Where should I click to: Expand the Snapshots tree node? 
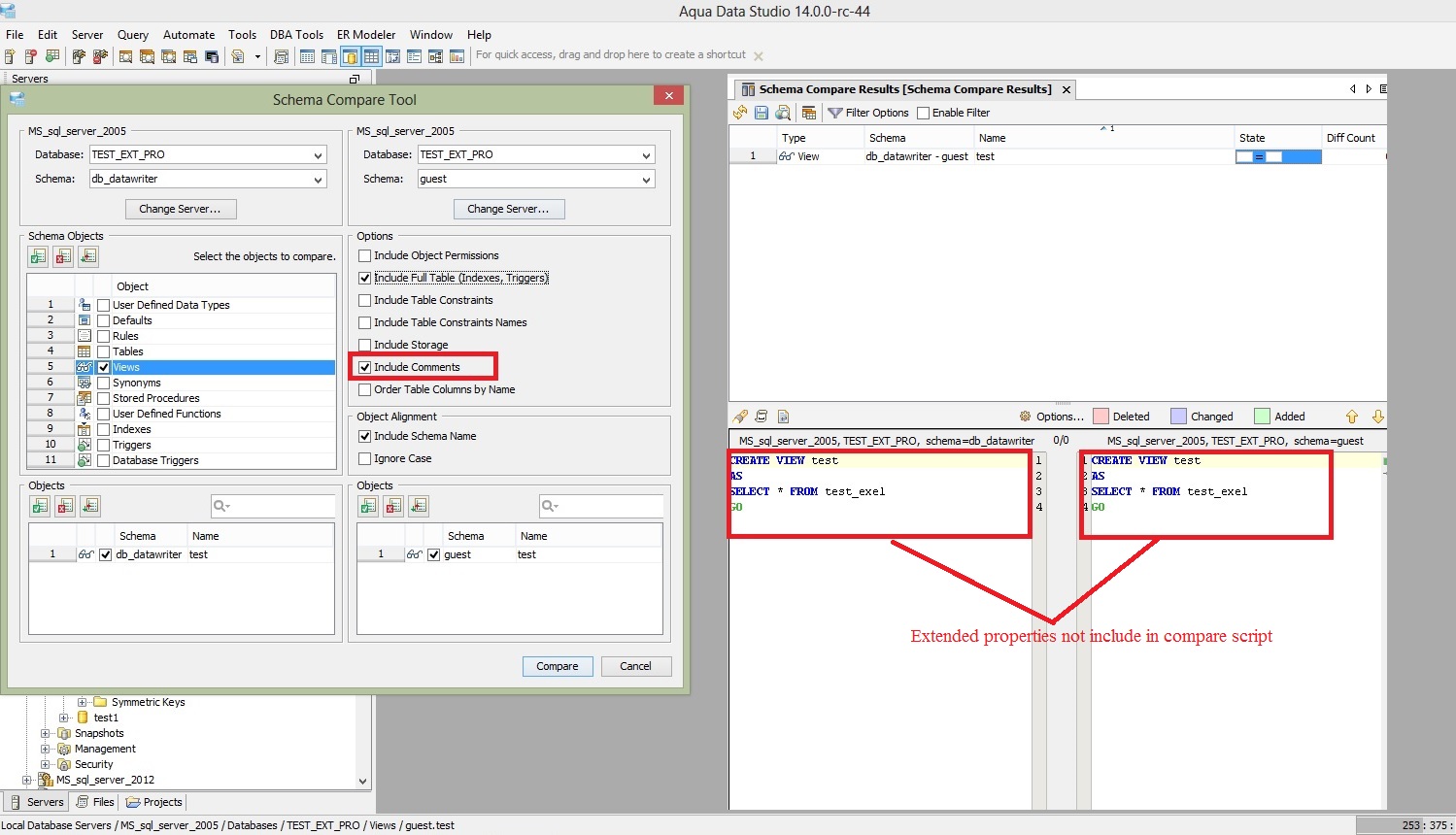tap(45, 733)
